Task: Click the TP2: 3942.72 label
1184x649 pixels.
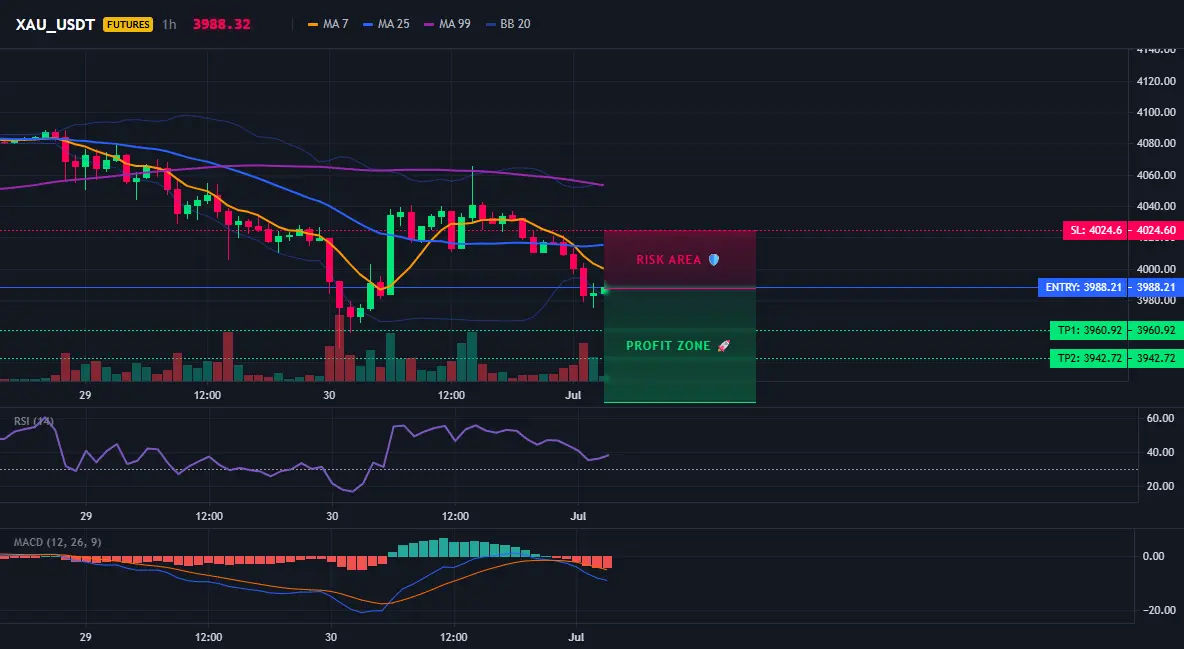Action: (x=1089, y=358)
